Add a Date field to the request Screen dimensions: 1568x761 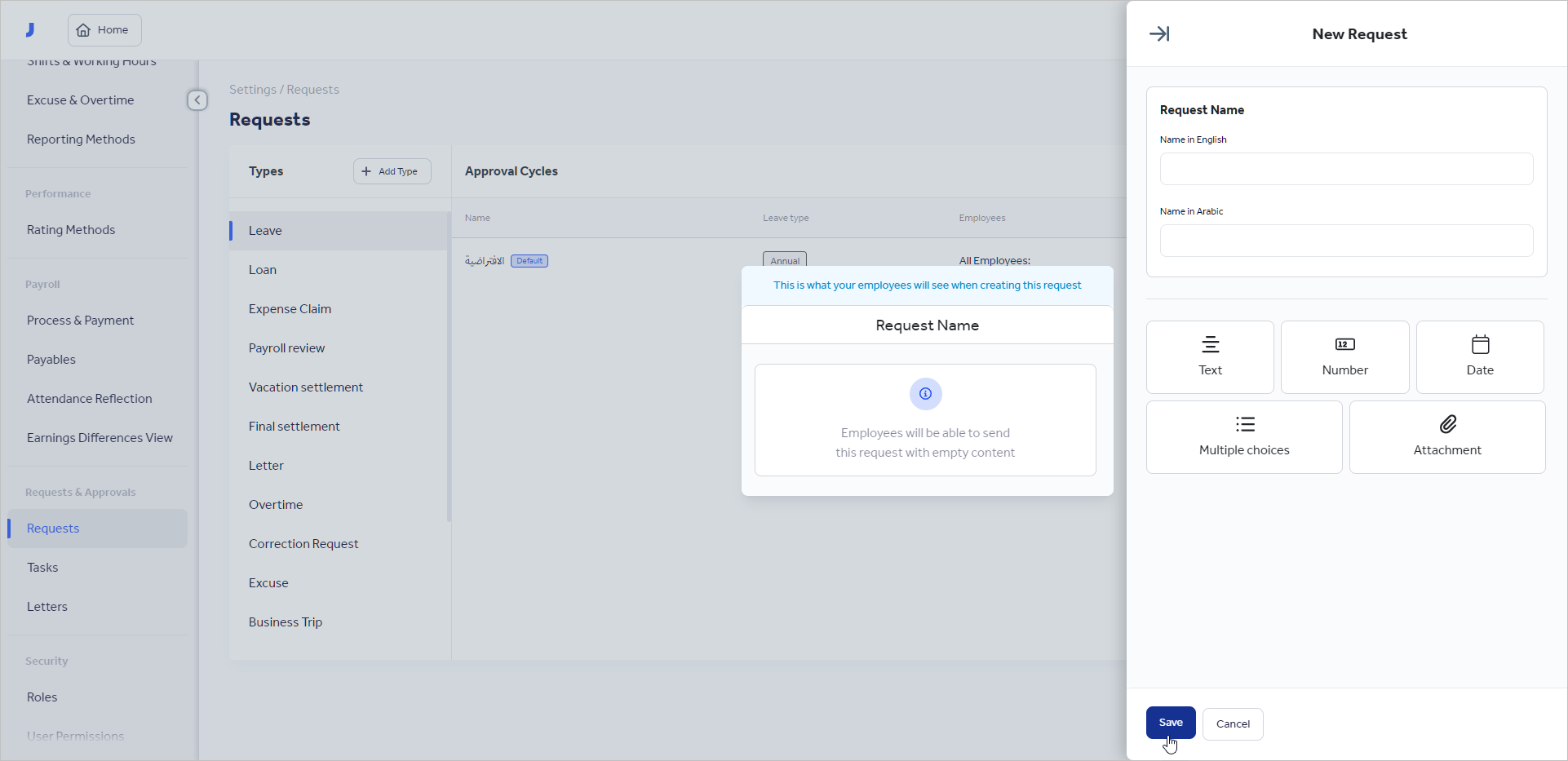tap(1479, 356)
